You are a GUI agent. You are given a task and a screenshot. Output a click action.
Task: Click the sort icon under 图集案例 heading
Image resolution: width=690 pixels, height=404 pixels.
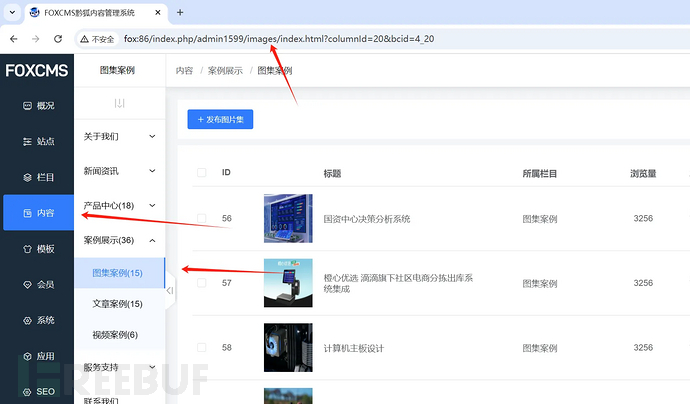119,103
